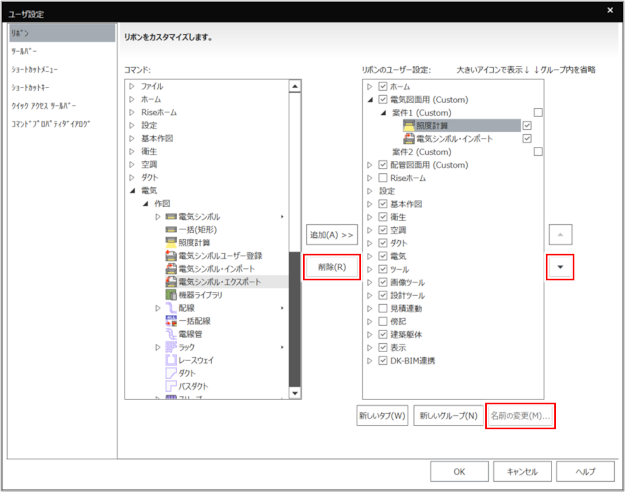Expand the ファイル command tree node
This screenshot has height=492, width=625.
[131, 87]
